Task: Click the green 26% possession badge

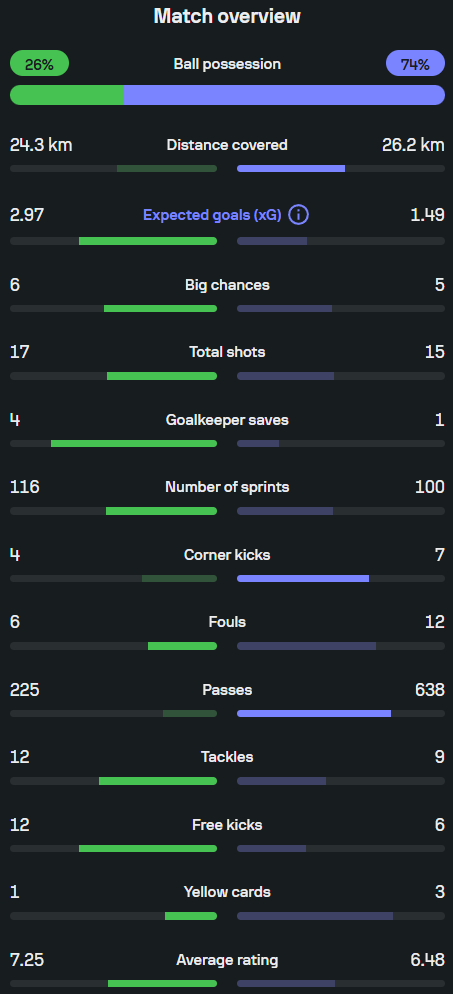Action: coord(39,63)
